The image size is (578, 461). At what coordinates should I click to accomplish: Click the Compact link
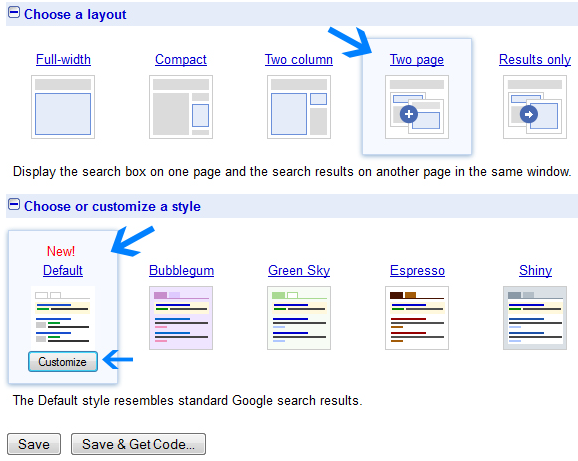(x=181, y=59)
